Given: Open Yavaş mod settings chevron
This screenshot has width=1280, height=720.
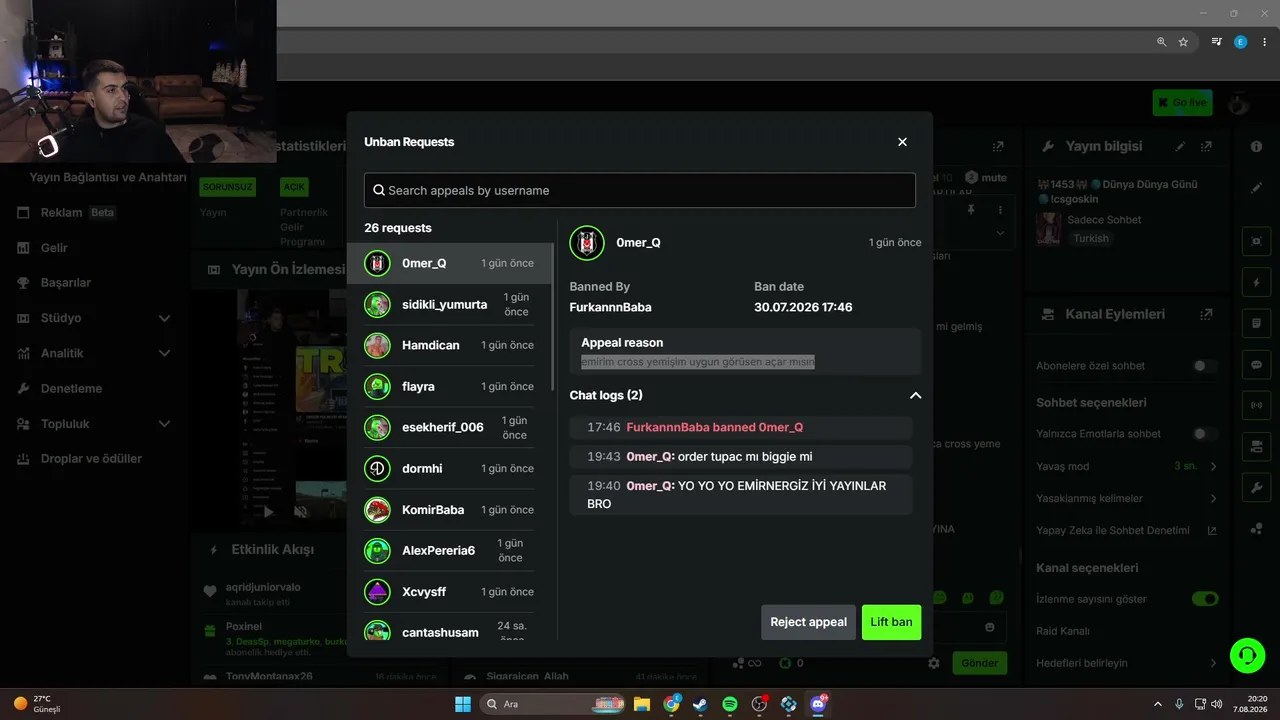Looking at the screenshot, I should click(1213, 466).
